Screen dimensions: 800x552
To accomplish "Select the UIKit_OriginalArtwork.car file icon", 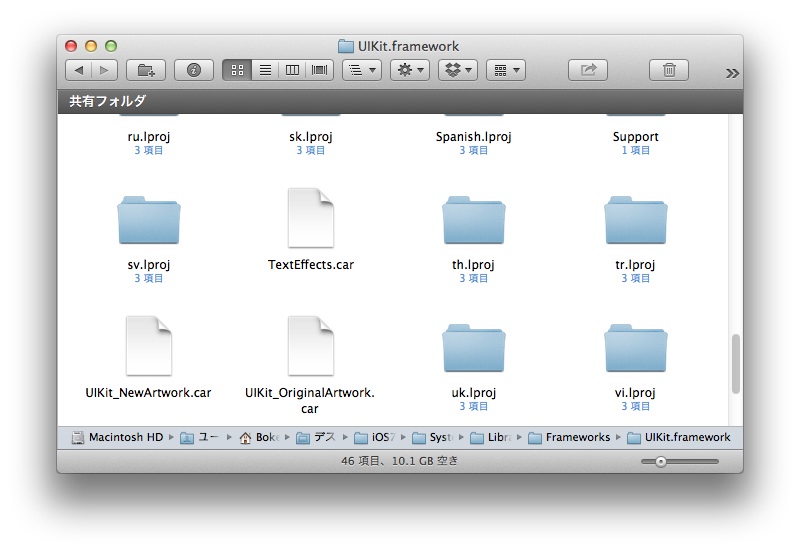I will pos(311,346).
